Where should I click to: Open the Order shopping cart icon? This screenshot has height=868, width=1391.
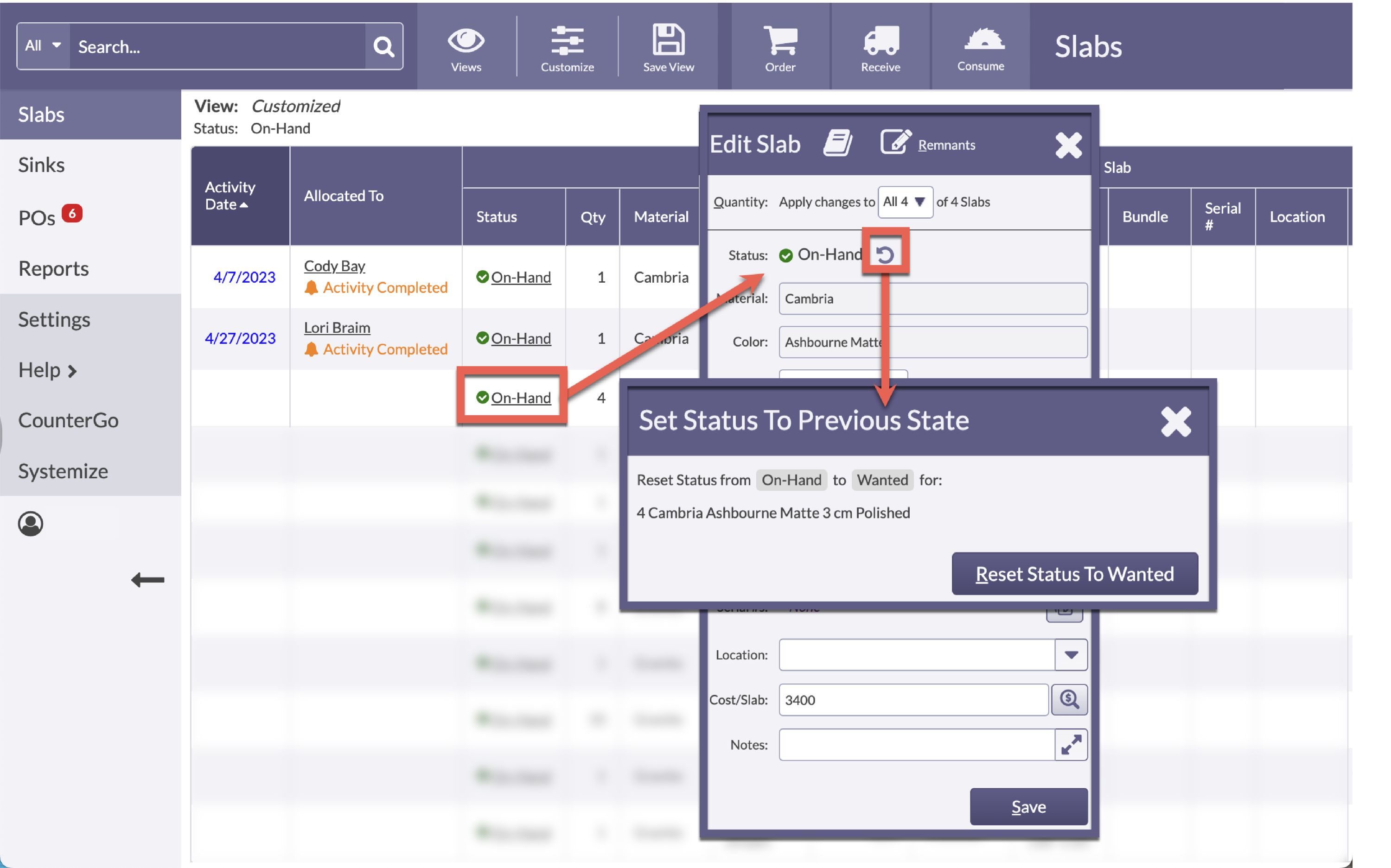pos(780,40)
